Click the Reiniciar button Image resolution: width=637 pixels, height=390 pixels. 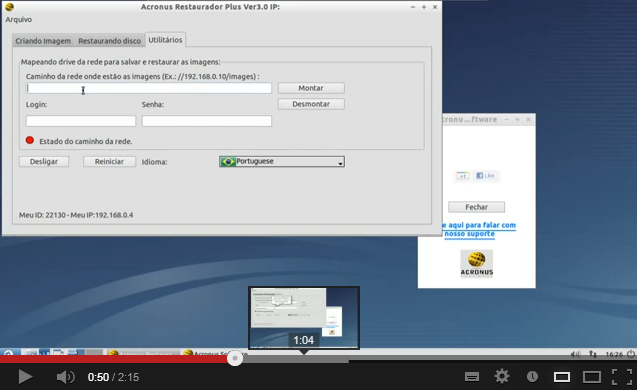pyautogui.click(x=109, y=162)
